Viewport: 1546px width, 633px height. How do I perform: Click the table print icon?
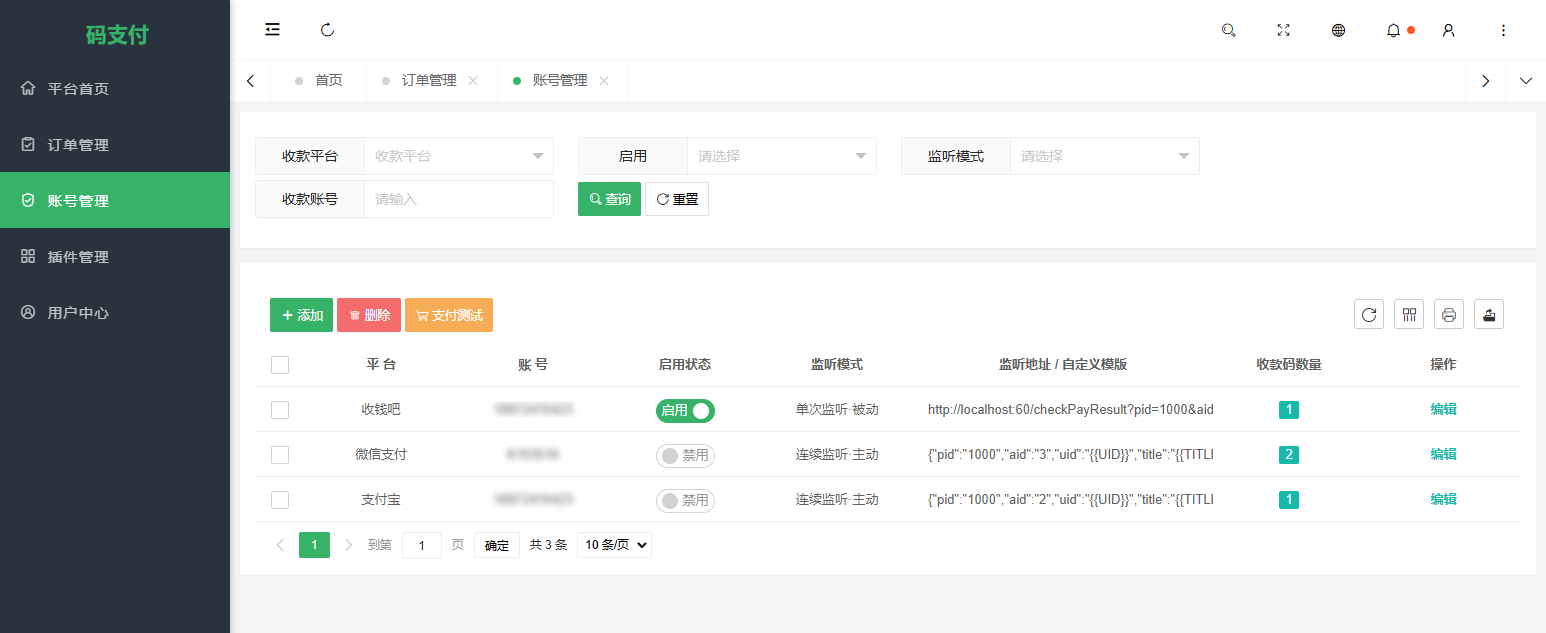click(x=1449, y=315)
